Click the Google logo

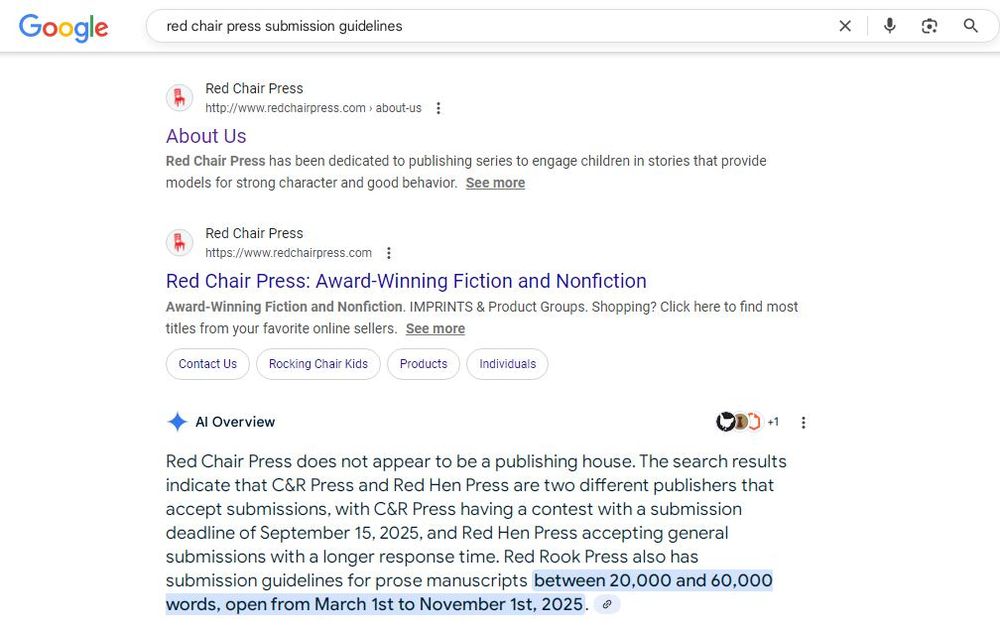point(63,27)
